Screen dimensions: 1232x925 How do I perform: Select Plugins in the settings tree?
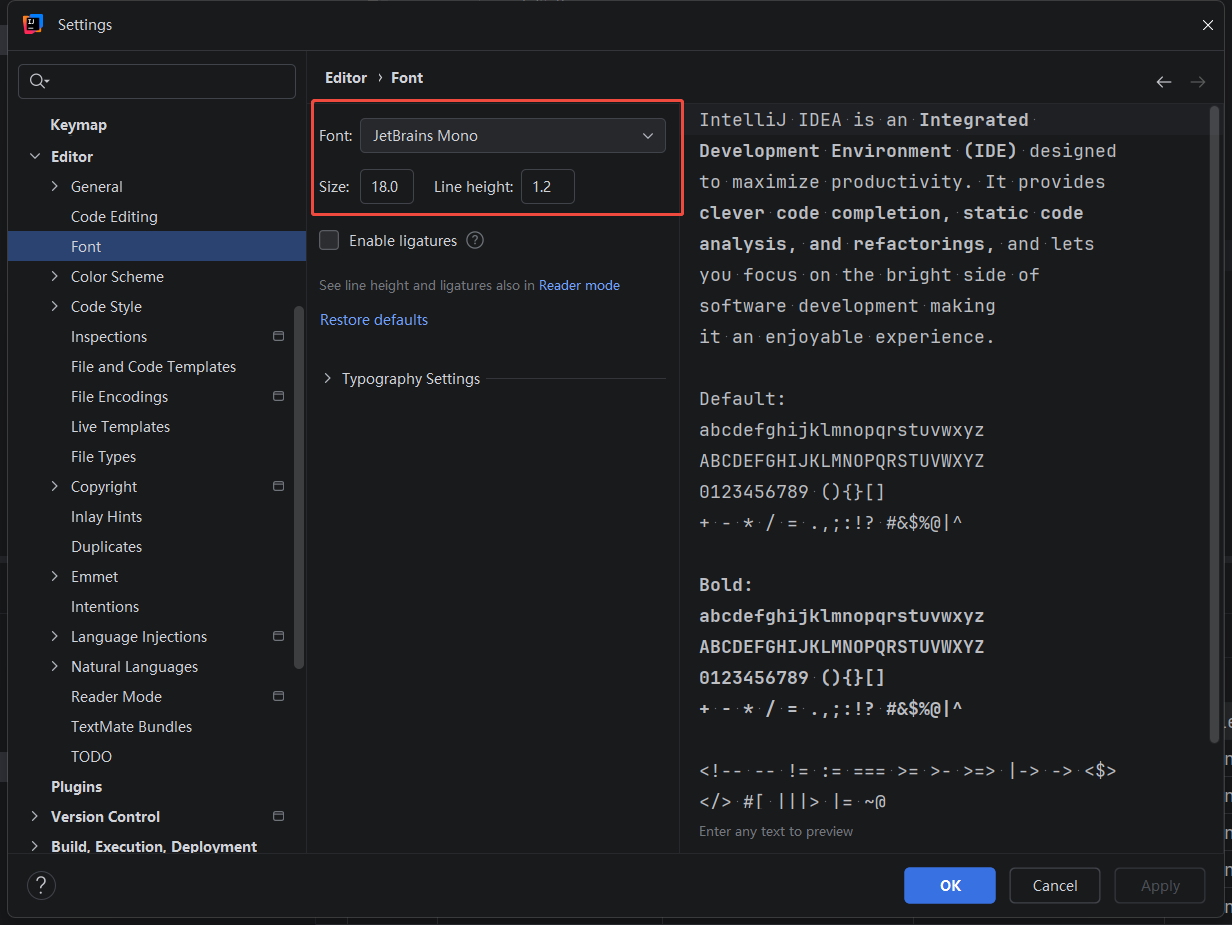pos(77,787)
